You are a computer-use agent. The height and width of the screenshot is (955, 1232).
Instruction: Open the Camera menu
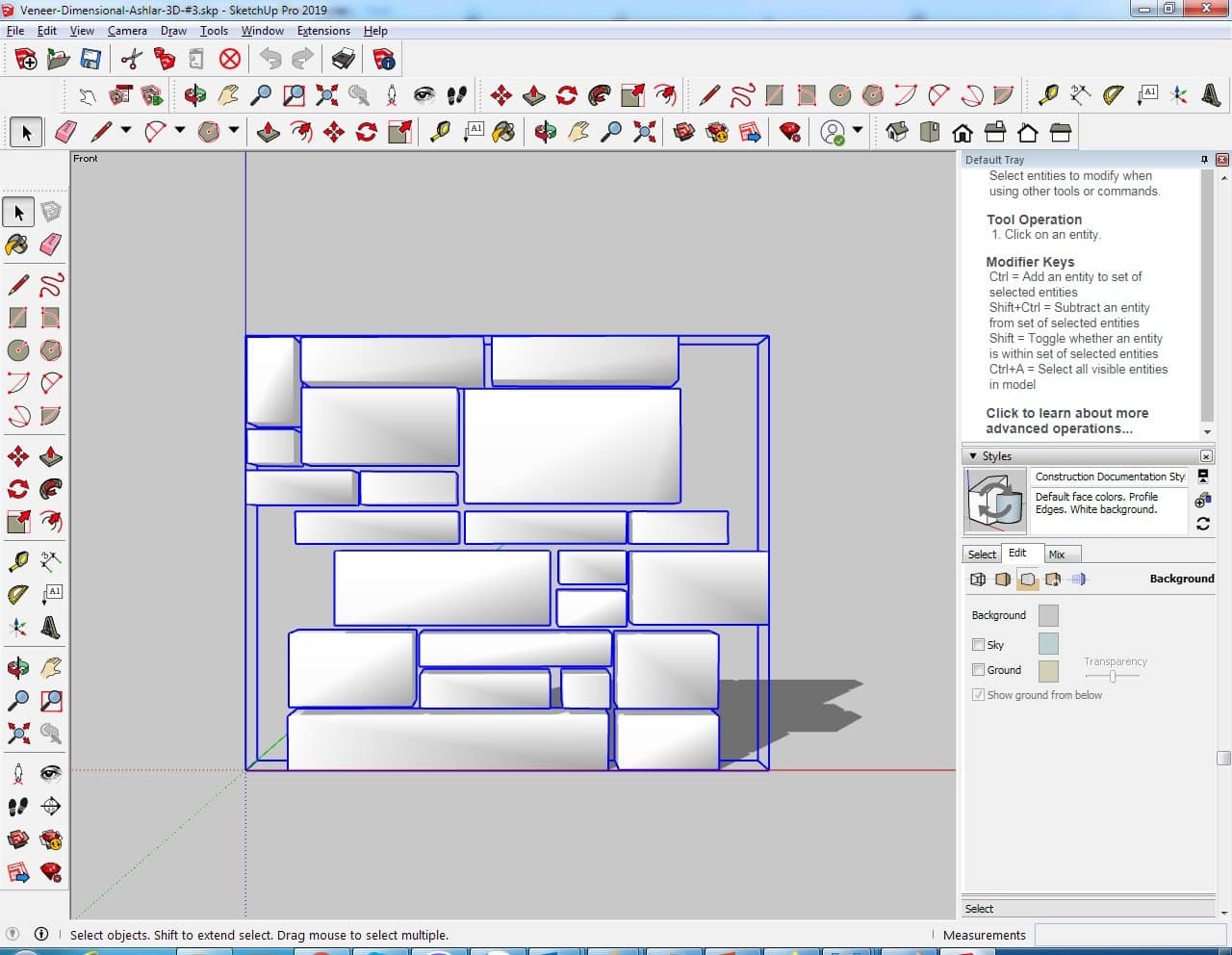[x=127, y=31]
